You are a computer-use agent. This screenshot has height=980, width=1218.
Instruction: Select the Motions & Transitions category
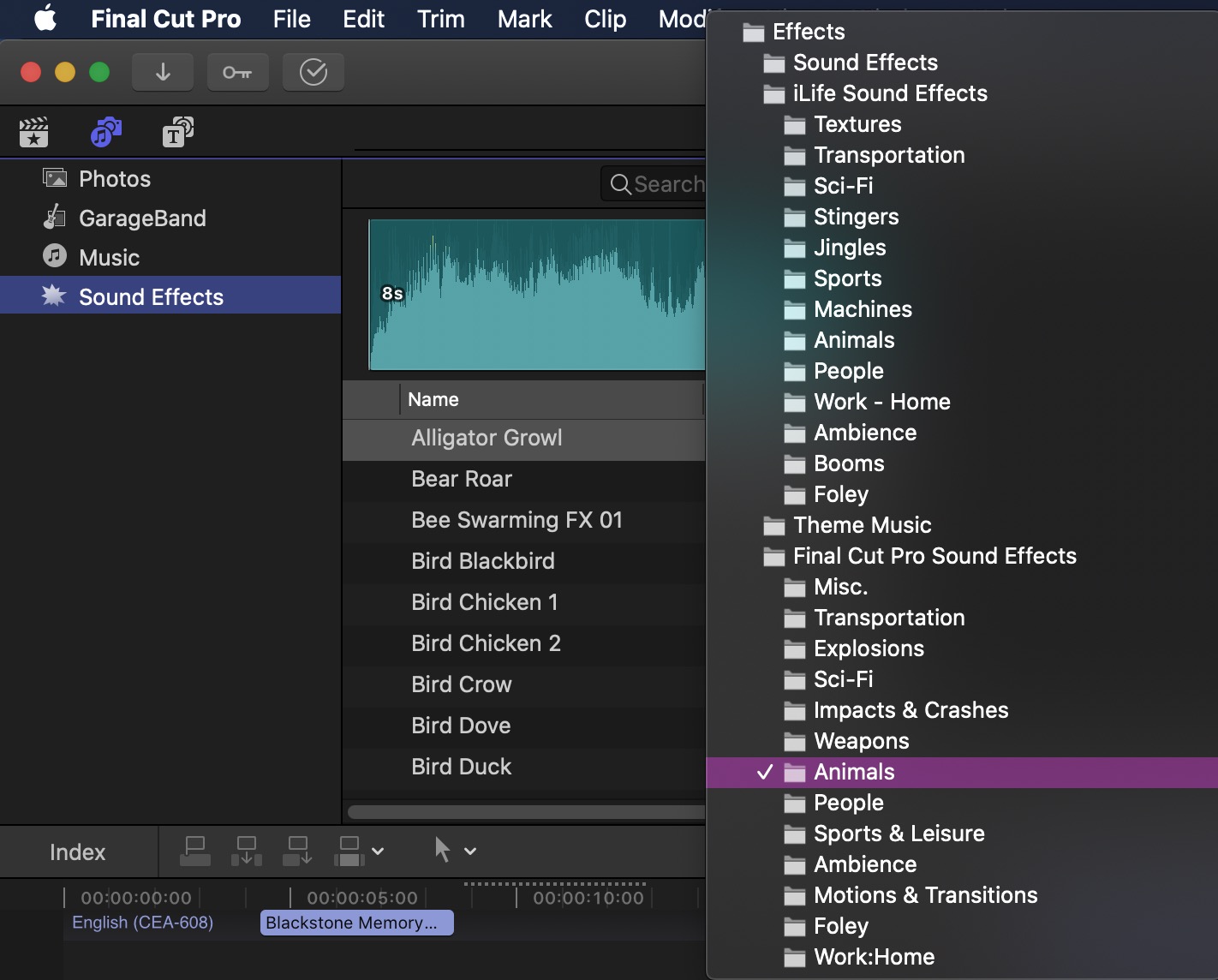coord(962,895)
